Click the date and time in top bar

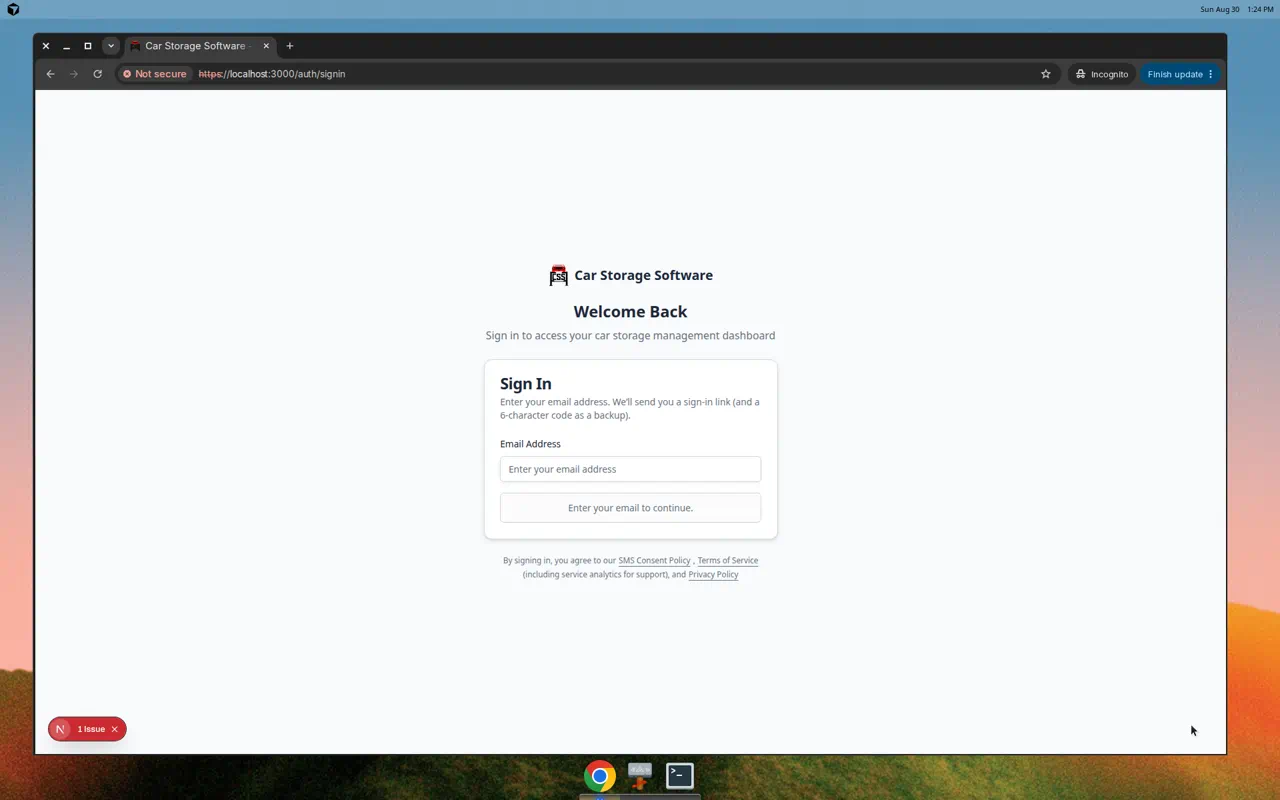1237,9
